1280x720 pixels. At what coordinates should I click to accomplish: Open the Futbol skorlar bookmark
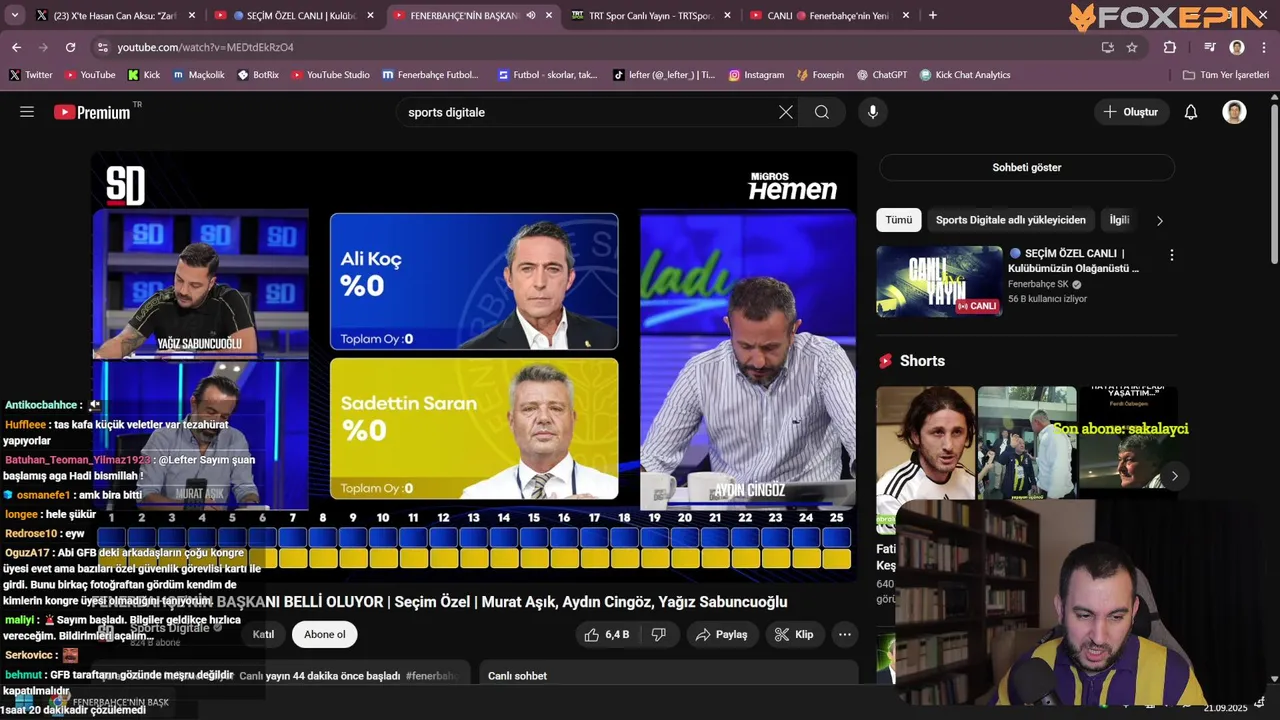click(547, 75)
